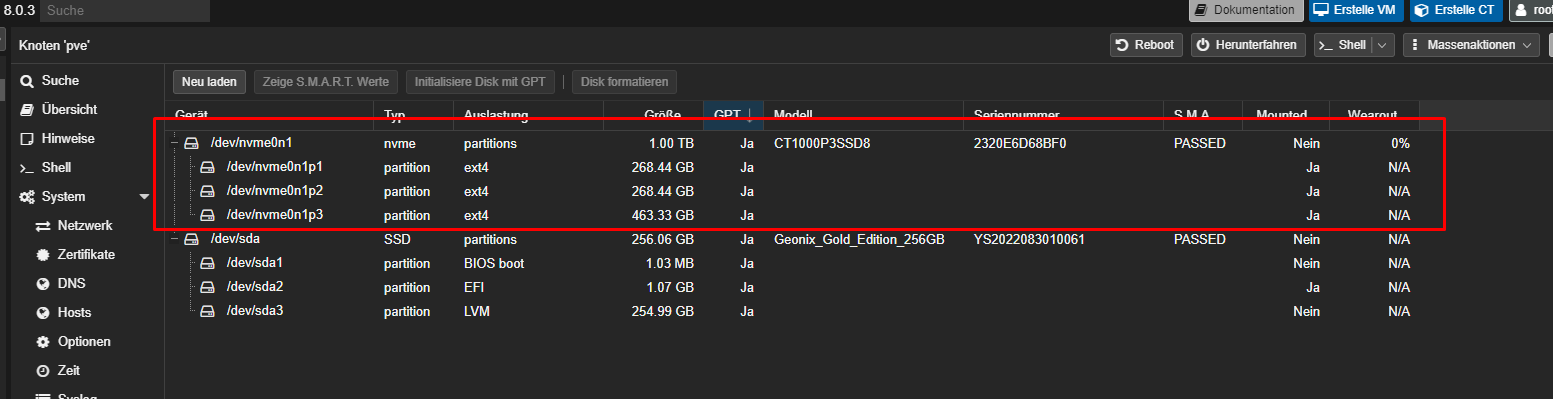
Task: Click the Suche search field at top
Action: pos(125,11)
